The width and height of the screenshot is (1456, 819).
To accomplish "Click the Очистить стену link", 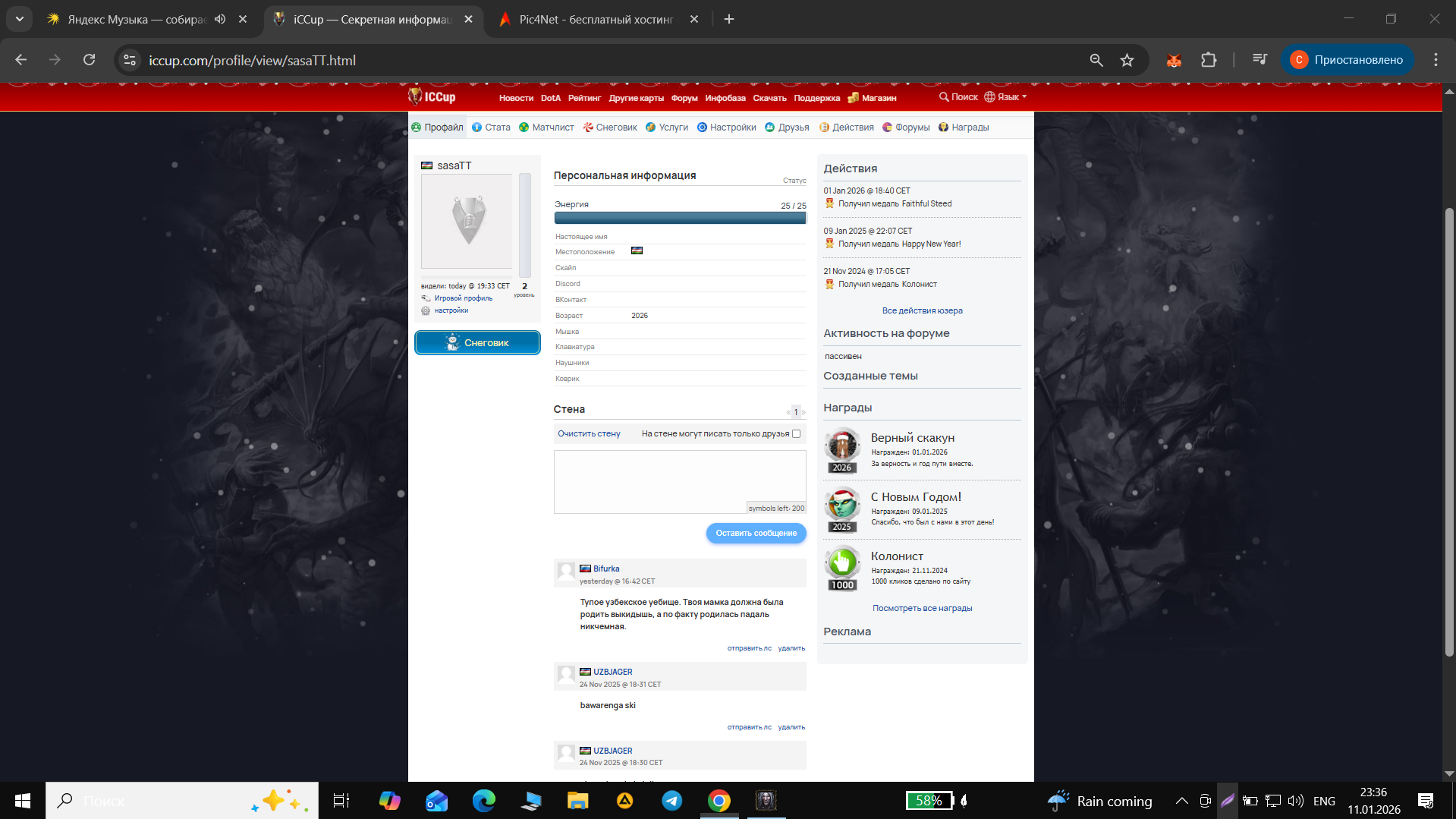I will (589, 434).
